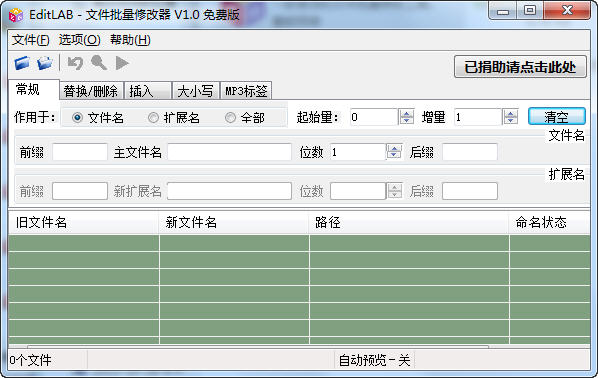
Task: Switch to the 替换/删除 tab
Action: (91, 91)
